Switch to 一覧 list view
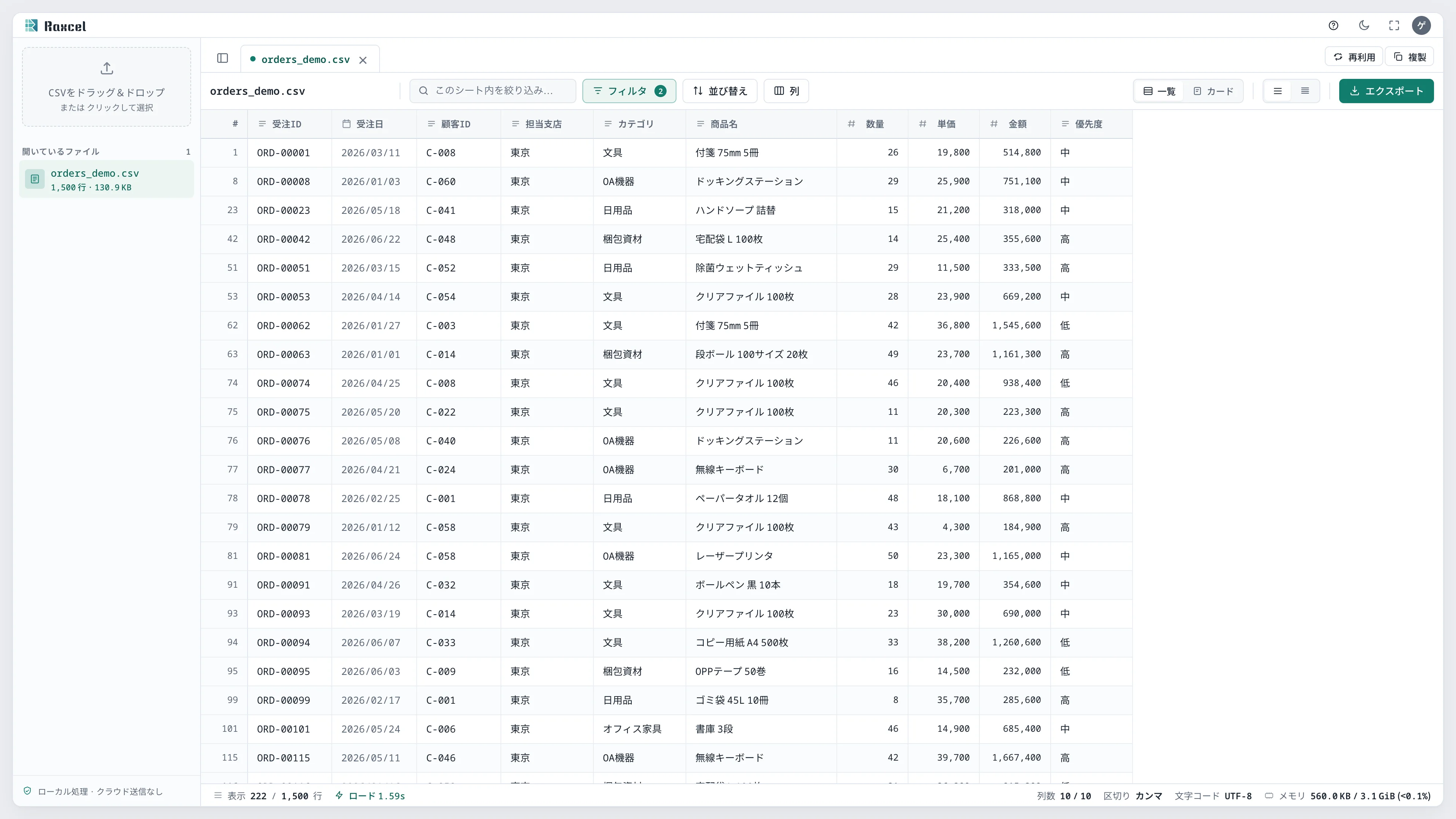Screen dimensions: 1456x819 point(1159,91)
